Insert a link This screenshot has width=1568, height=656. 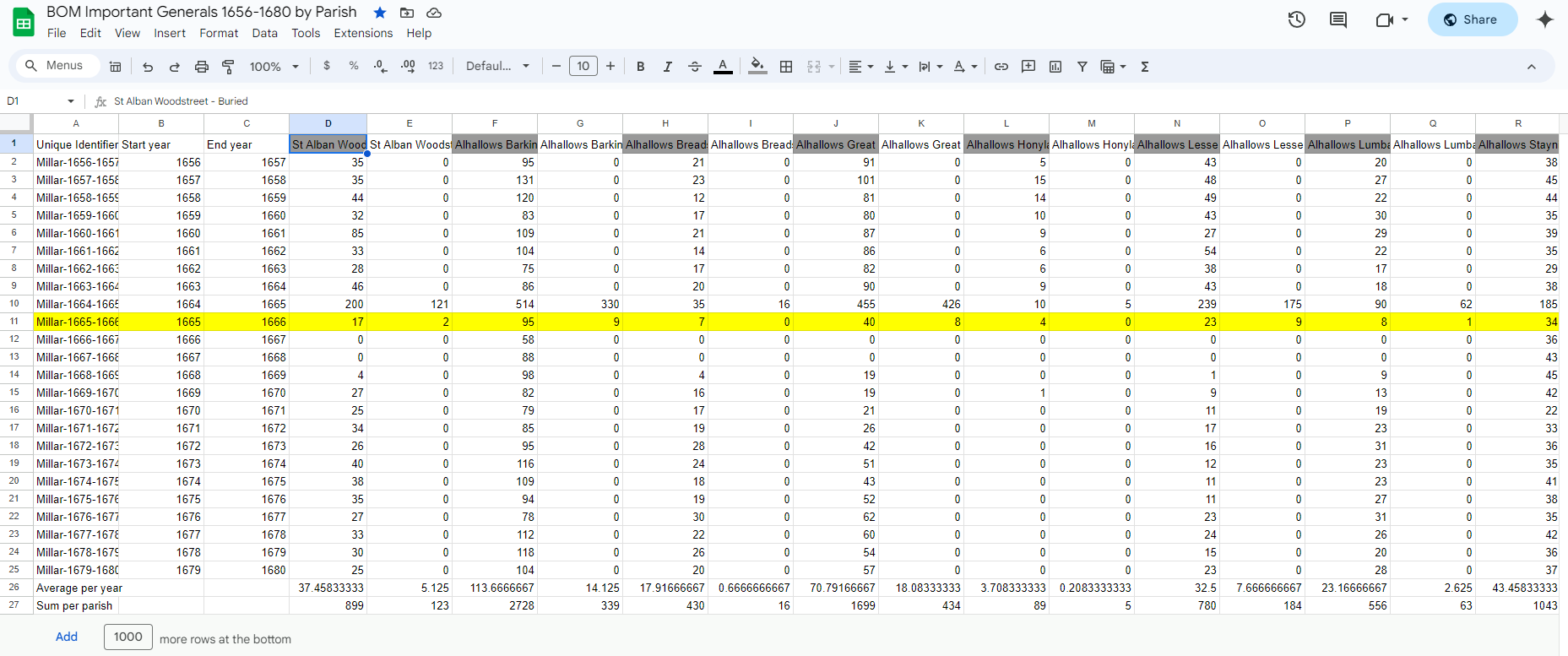click(x=1001, y=67)
